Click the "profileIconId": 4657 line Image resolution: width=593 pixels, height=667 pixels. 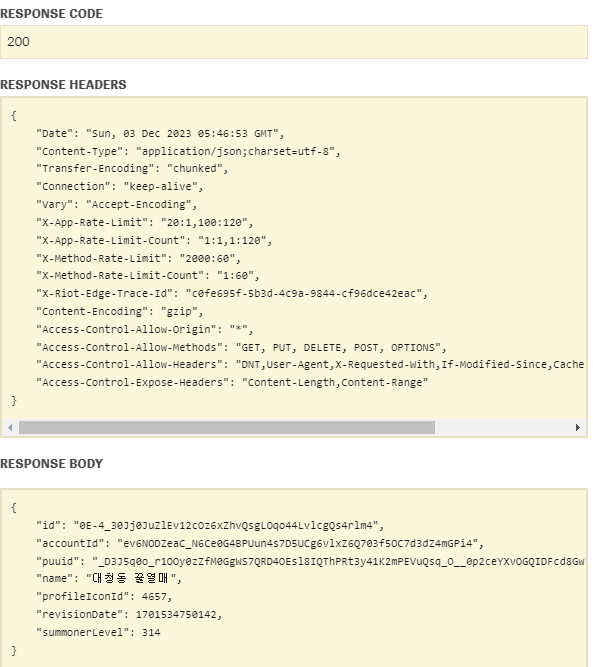coord(104,597)
